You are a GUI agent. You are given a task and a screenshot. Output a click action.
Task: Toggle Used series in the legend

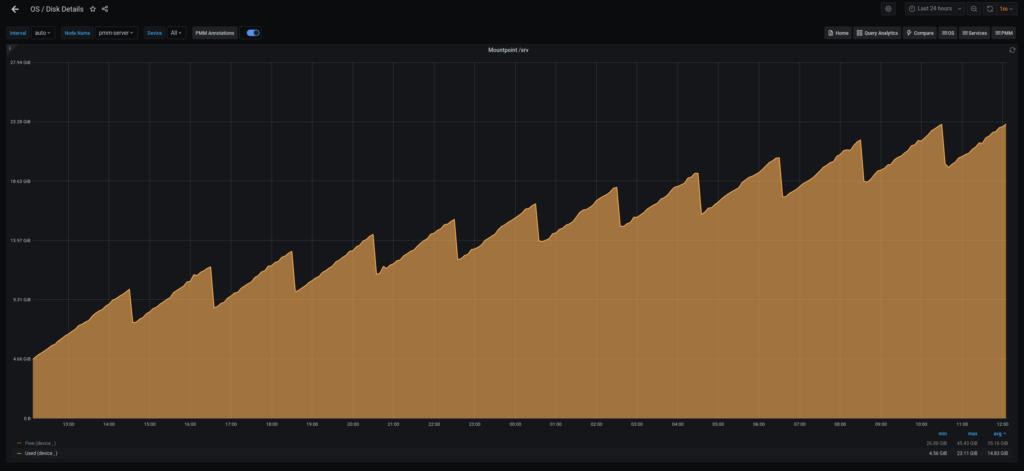tap(39, 453)
